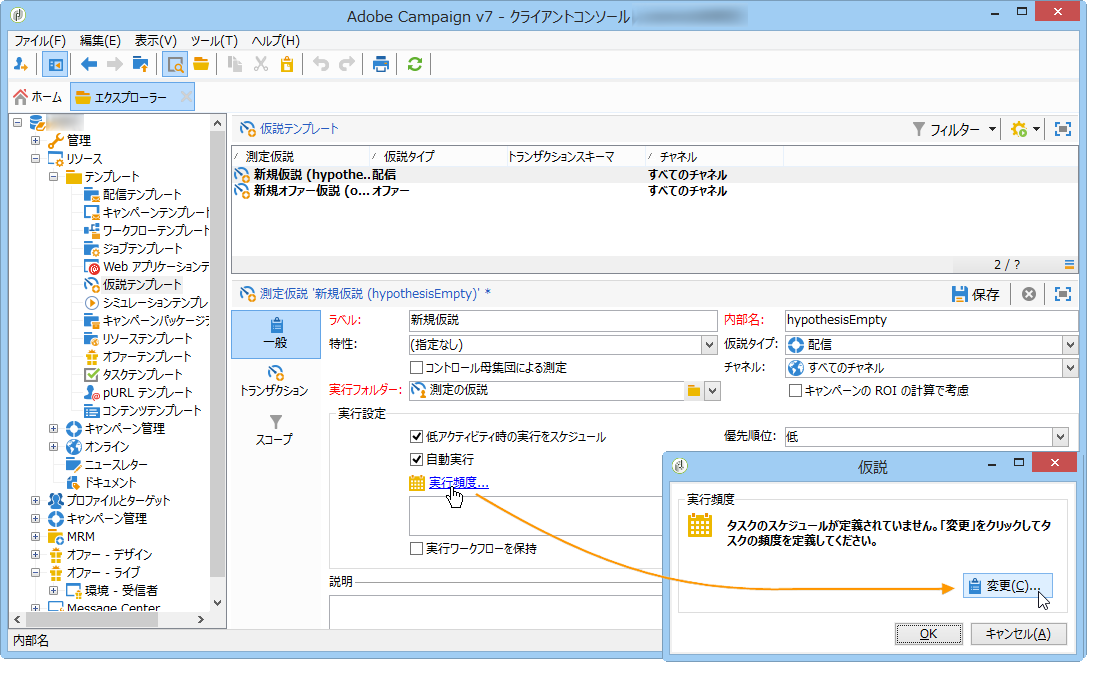This screenshot has width=1104, height=675.
Task: Click the print toolbar icon
Action: point(381,65)
